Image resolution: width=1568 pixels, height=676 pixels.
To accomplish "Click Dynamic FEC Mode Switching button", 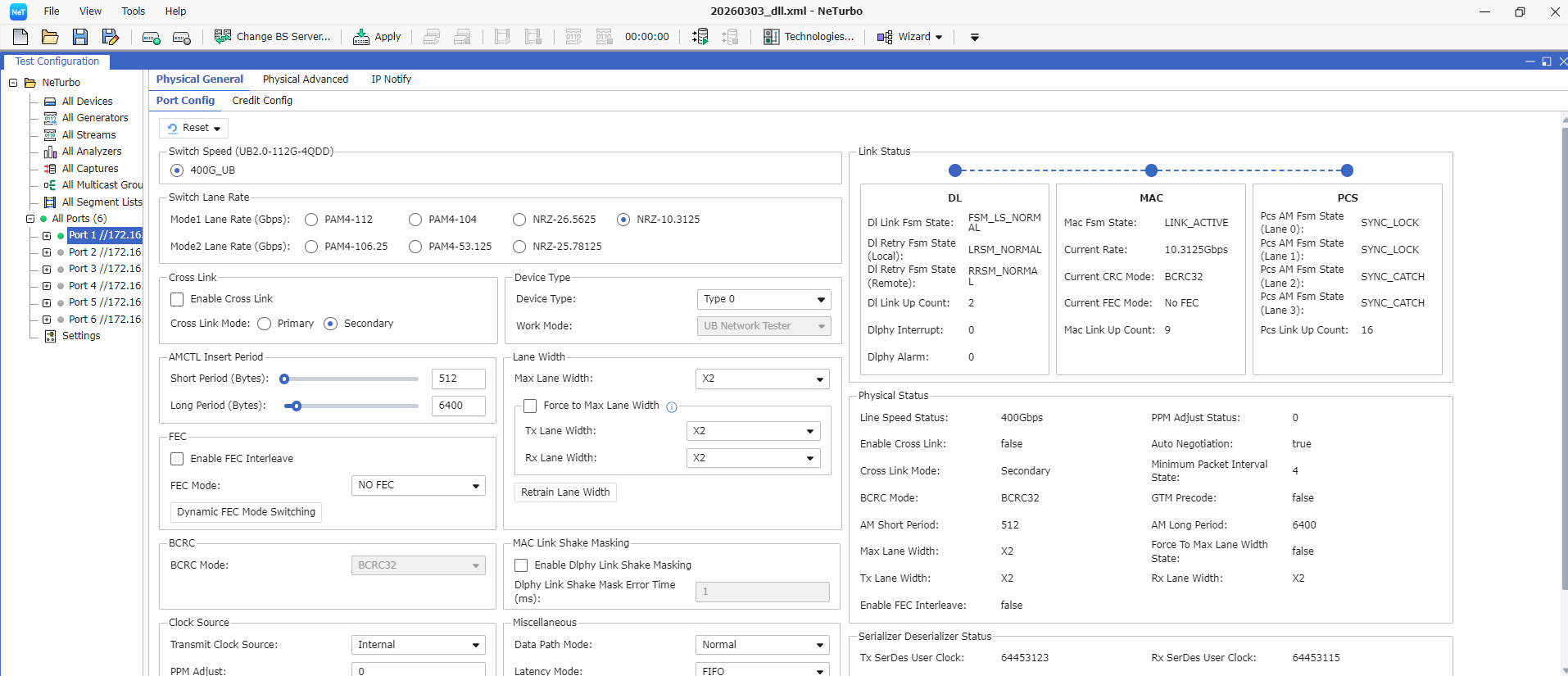I will 246,512.
